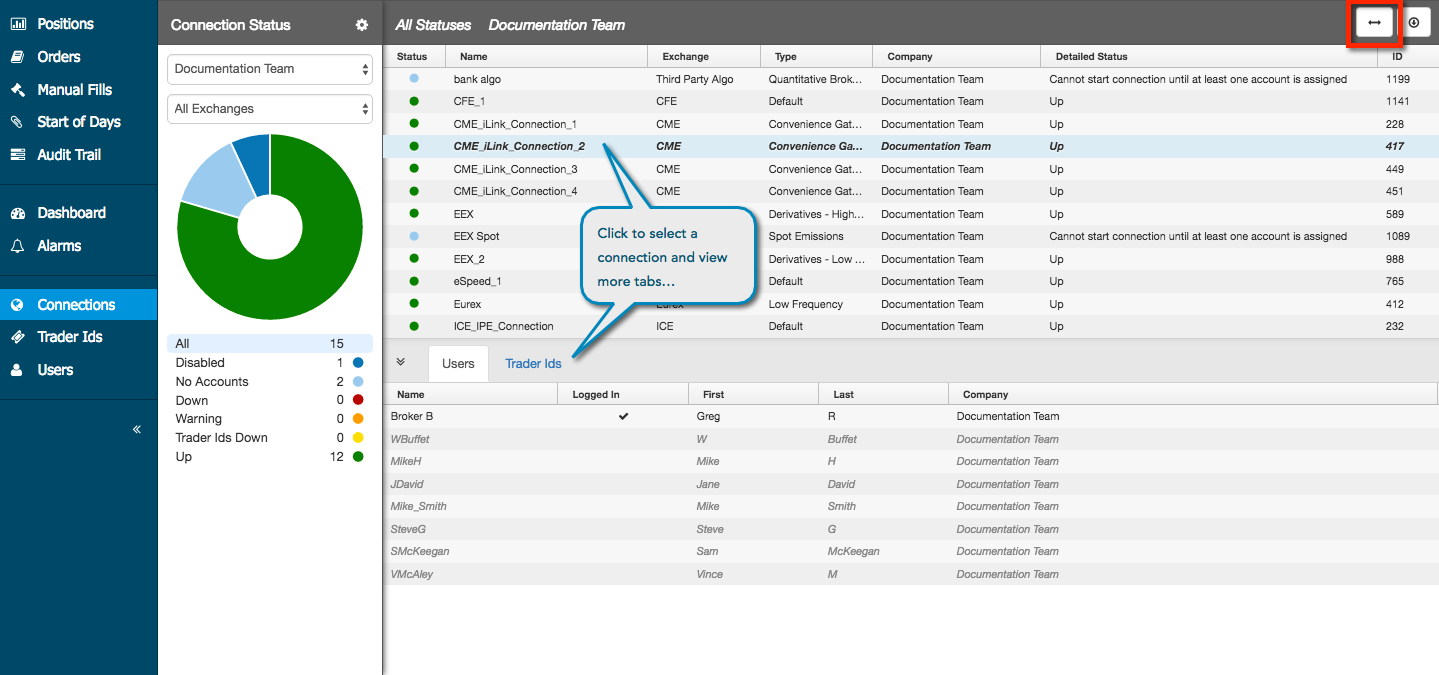
Task: Collapse the lower details panel chevron
Action: pyautogui.click(x=401, y=362)
